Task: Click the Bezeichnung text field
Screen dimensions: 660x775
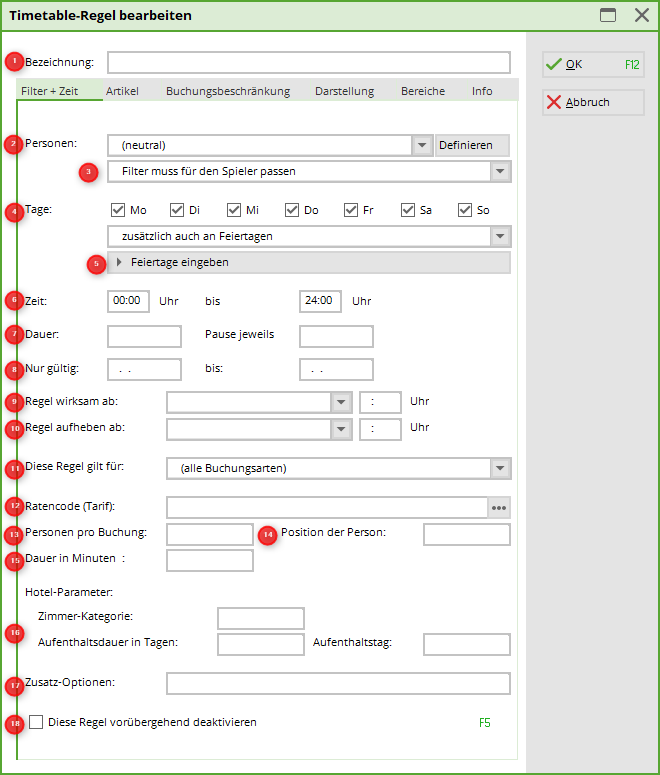Action: (308, 63)
